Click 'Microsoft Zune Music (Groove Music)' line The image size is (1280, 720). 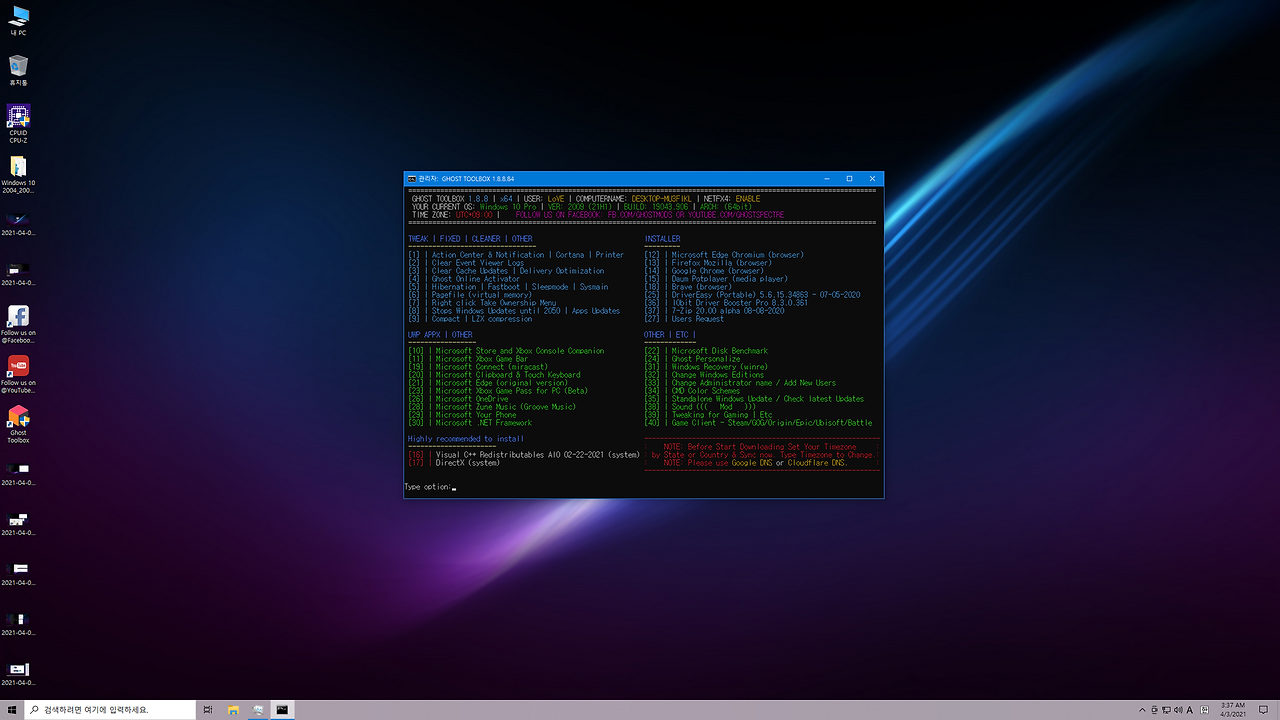click(x=492, y=407)
